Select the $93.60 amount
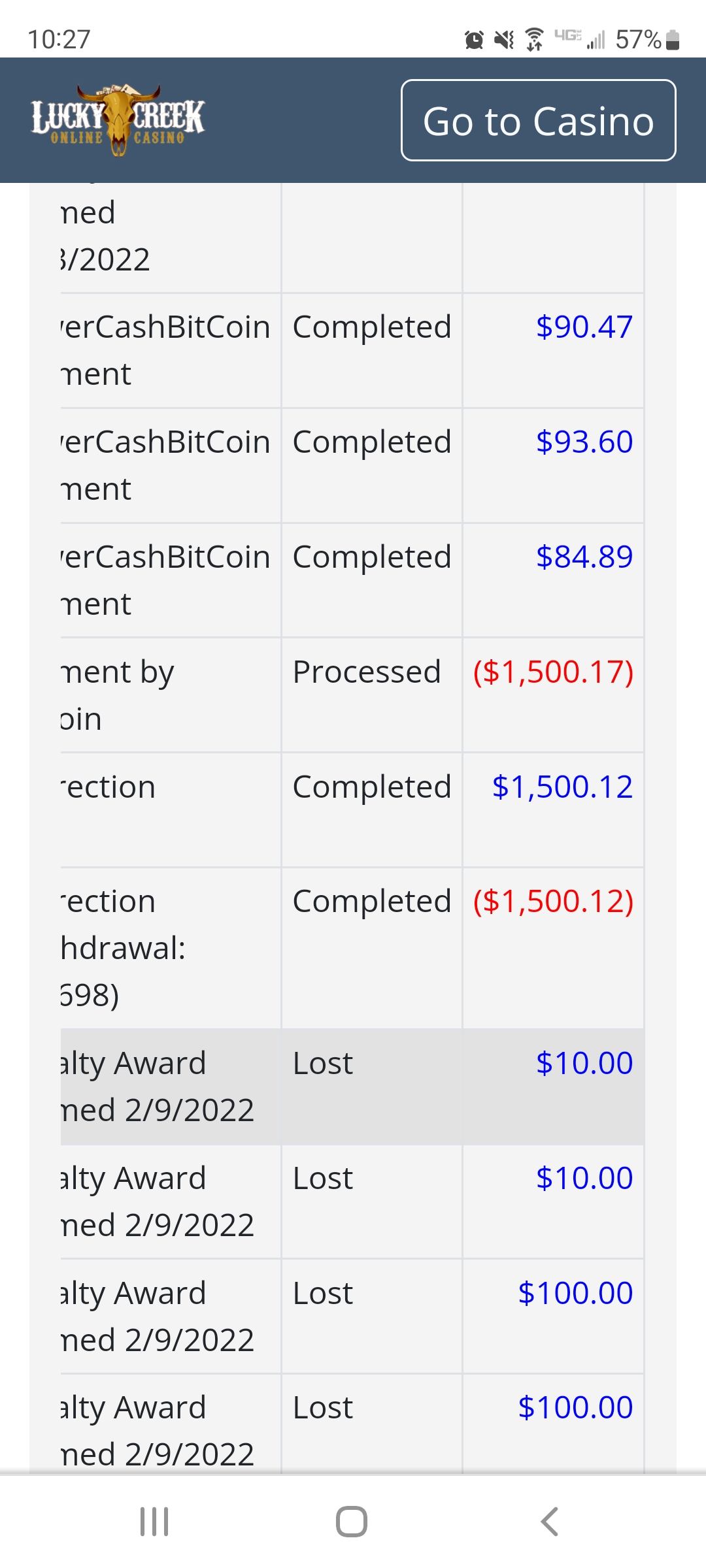This screenshot has width=706, height=1568. click(584, 442)
